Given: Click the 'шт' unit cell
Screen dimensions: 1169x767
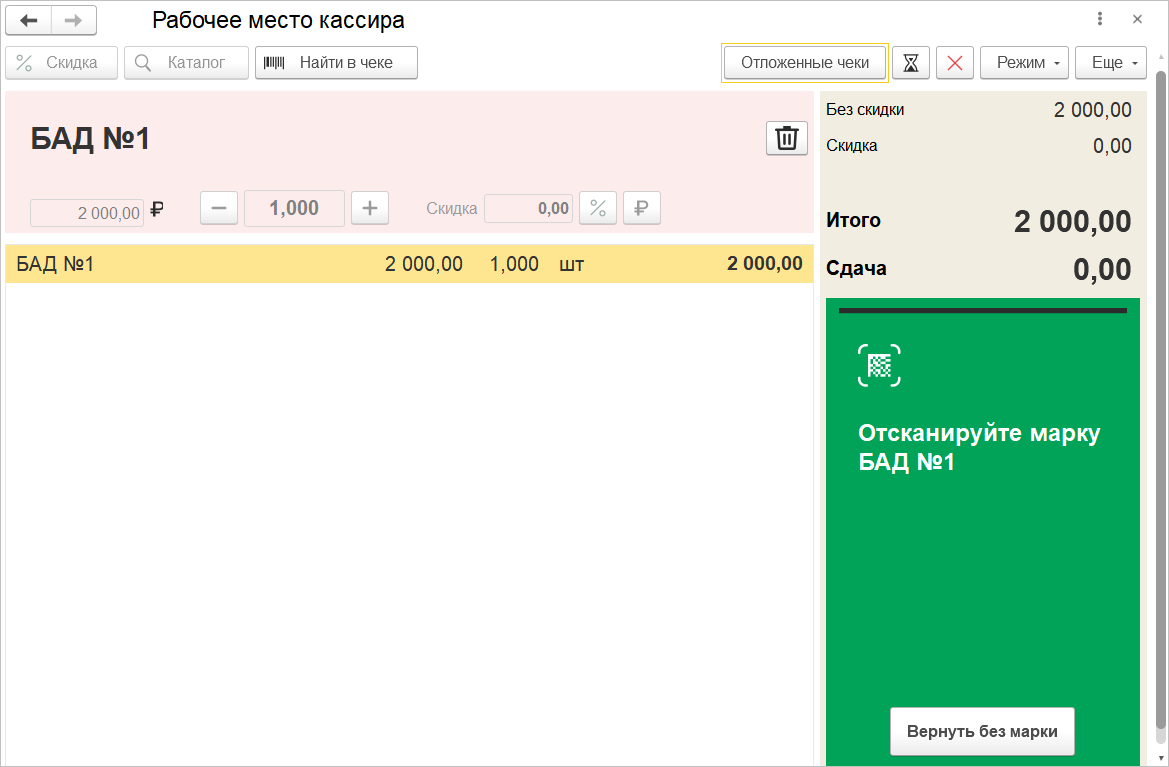Looking at the screenshot, I should (571, 265).
